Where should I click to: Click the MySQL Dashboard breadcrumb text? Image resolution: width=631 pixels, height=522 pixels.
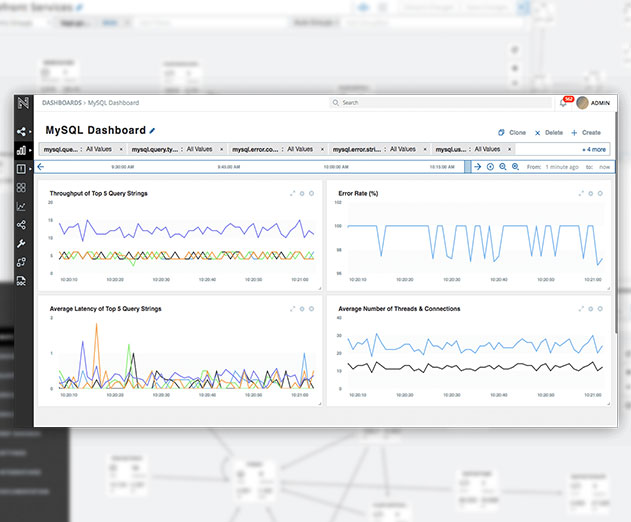point(113,103)
